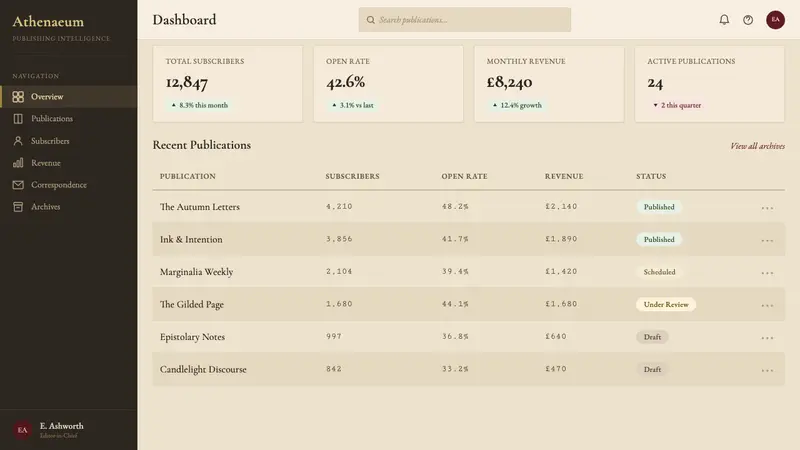Select Draft badge for Candlelight Discourse

[652, 369]
